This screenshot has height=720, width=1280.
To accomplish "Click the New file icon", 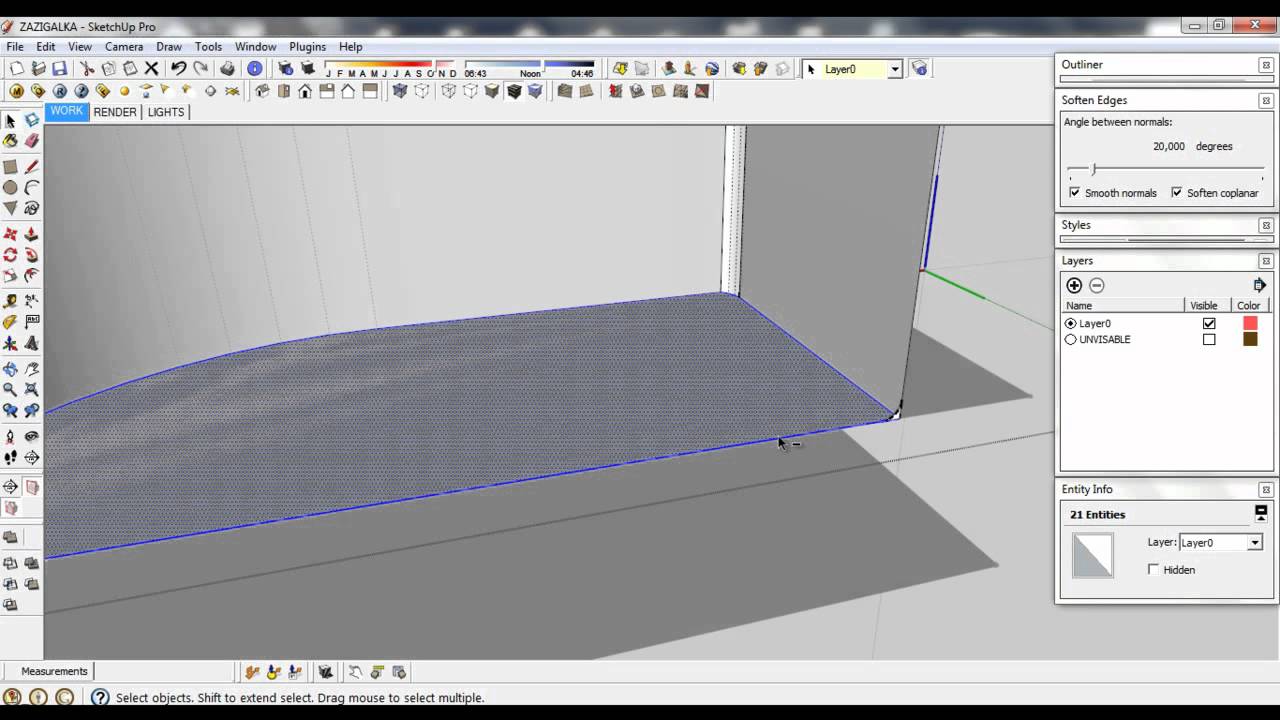I will (x=17, y=69).
